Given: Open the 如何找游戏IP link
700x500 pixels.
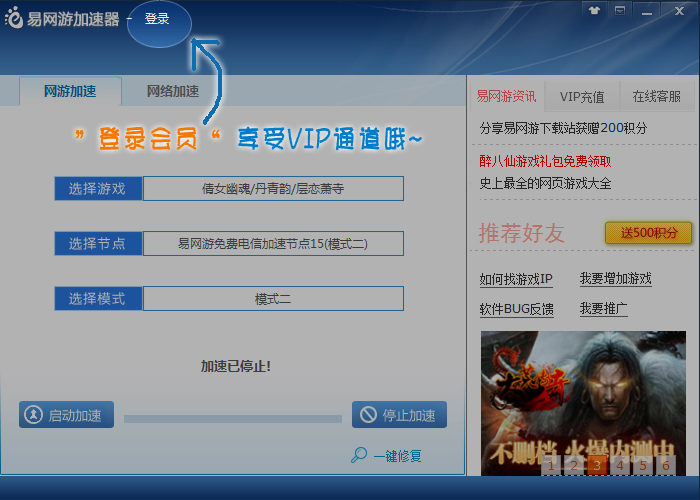Looking at the screenshot, I should pos(516,279).
